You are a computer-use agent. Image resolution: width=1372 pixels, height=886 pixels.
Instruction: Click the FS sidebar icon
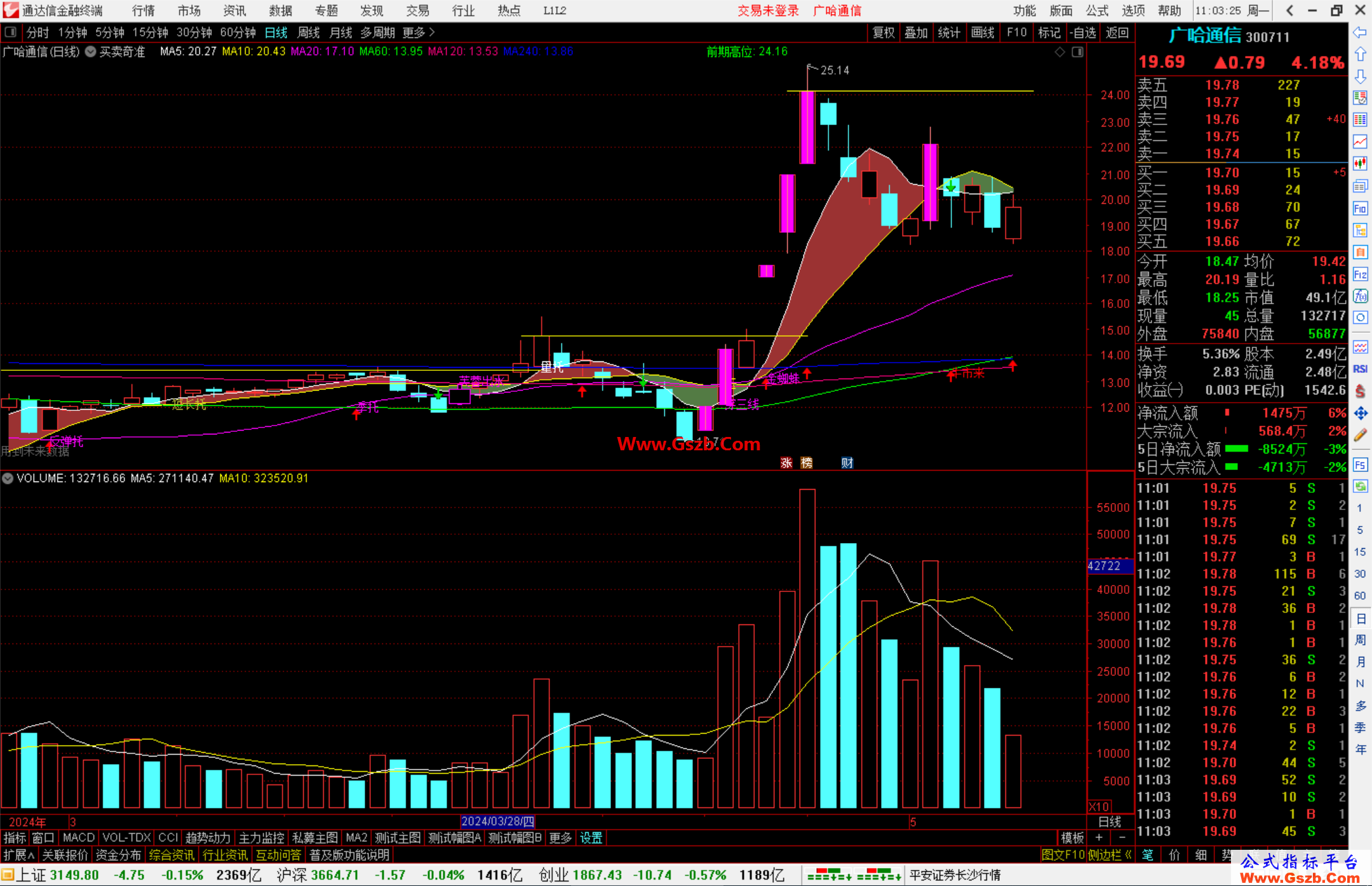(x=1360, y=465)
